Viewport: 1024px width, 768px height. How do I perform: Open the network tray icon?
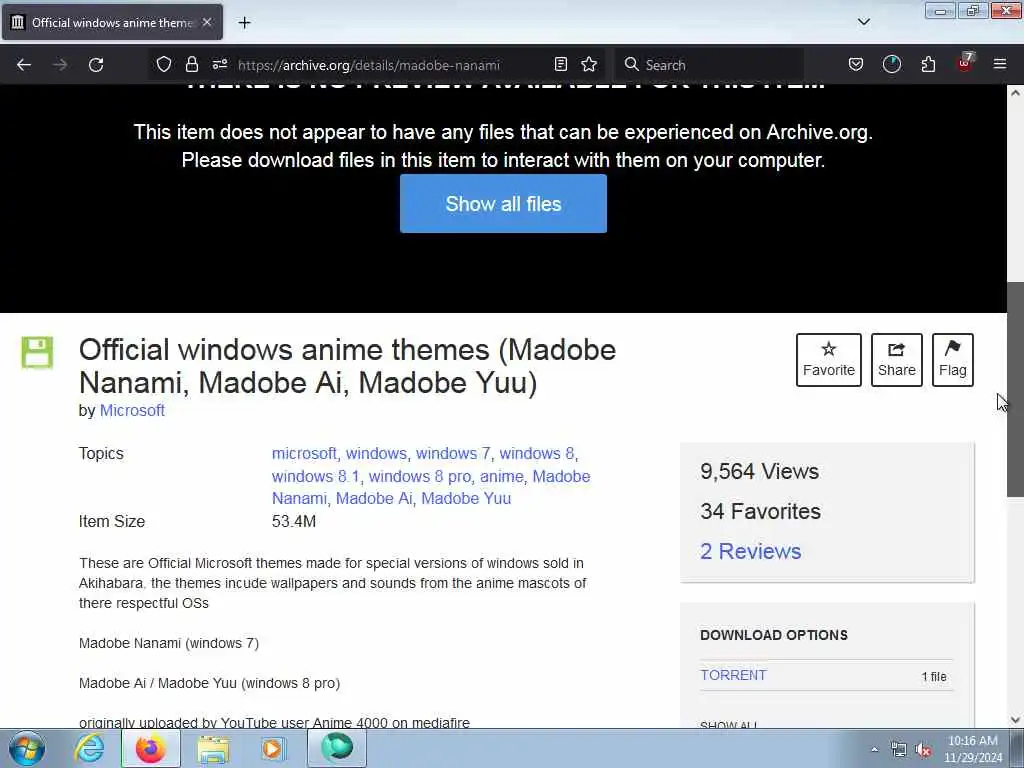coord(899,750)
